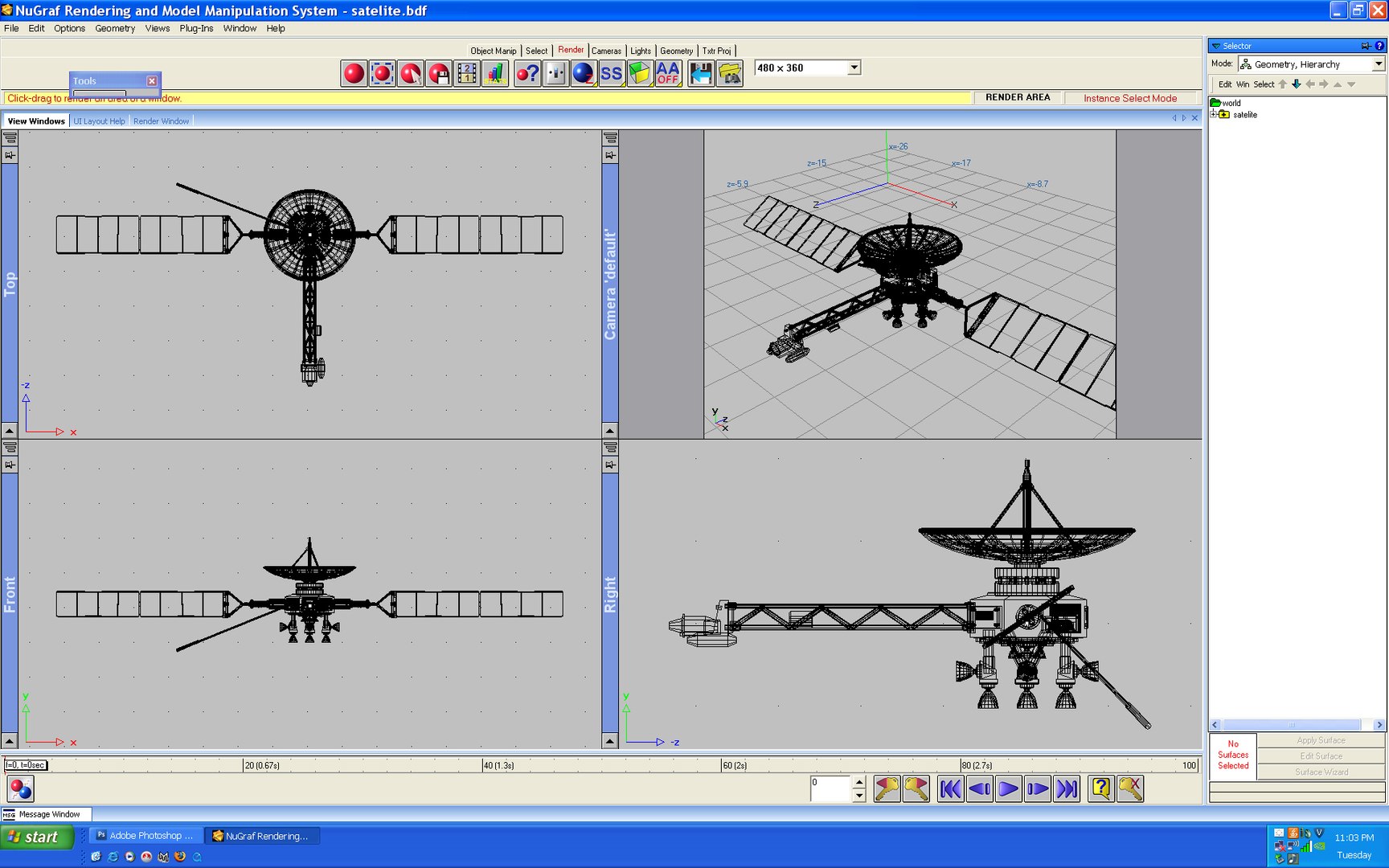Expand the satelite tree node

pyautogui.click(x=1214, y=114)
